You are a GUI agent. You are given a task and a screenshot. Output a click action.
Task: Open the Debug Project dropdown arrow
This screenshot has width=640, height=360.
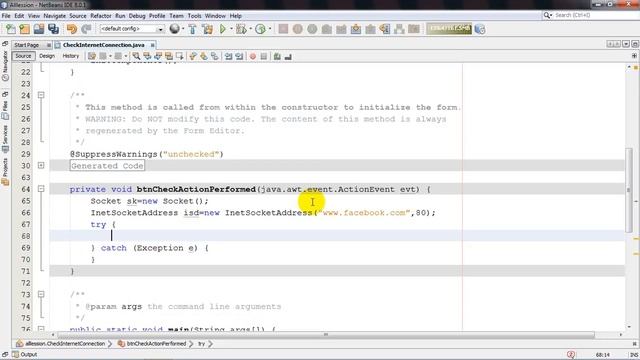pos(250,29)
